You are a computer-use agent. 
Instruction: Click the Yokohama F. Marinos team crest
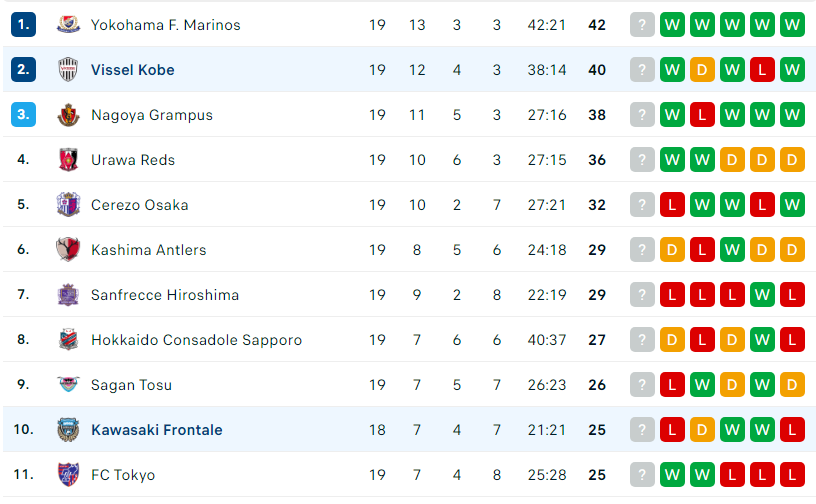[68, 24]
